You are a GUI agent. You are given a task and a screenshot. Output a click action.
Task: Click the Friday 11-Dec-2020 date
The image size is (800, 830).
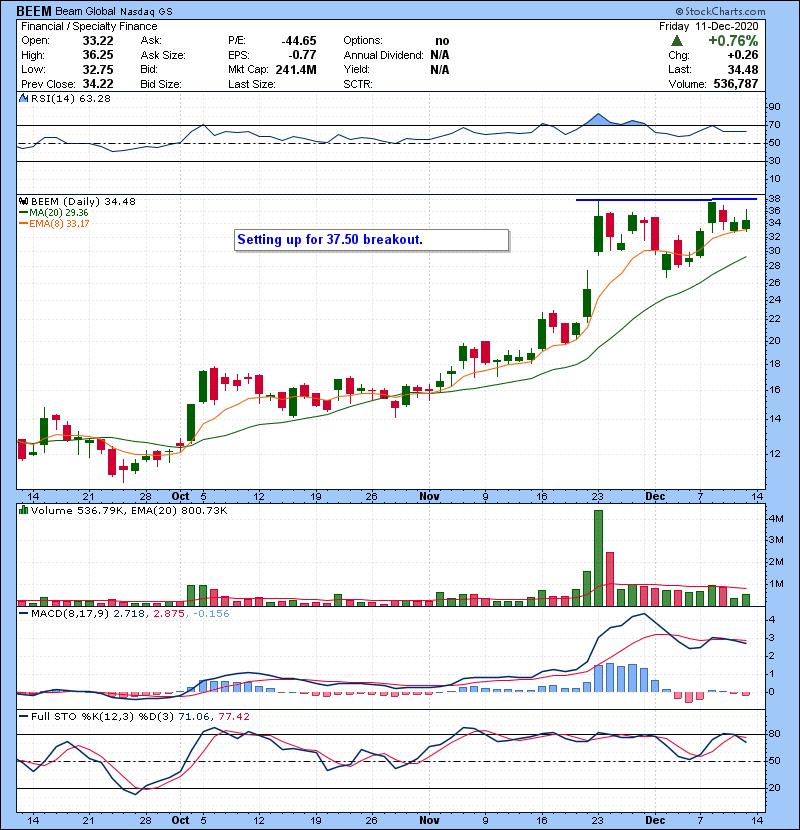click(708, 26)
